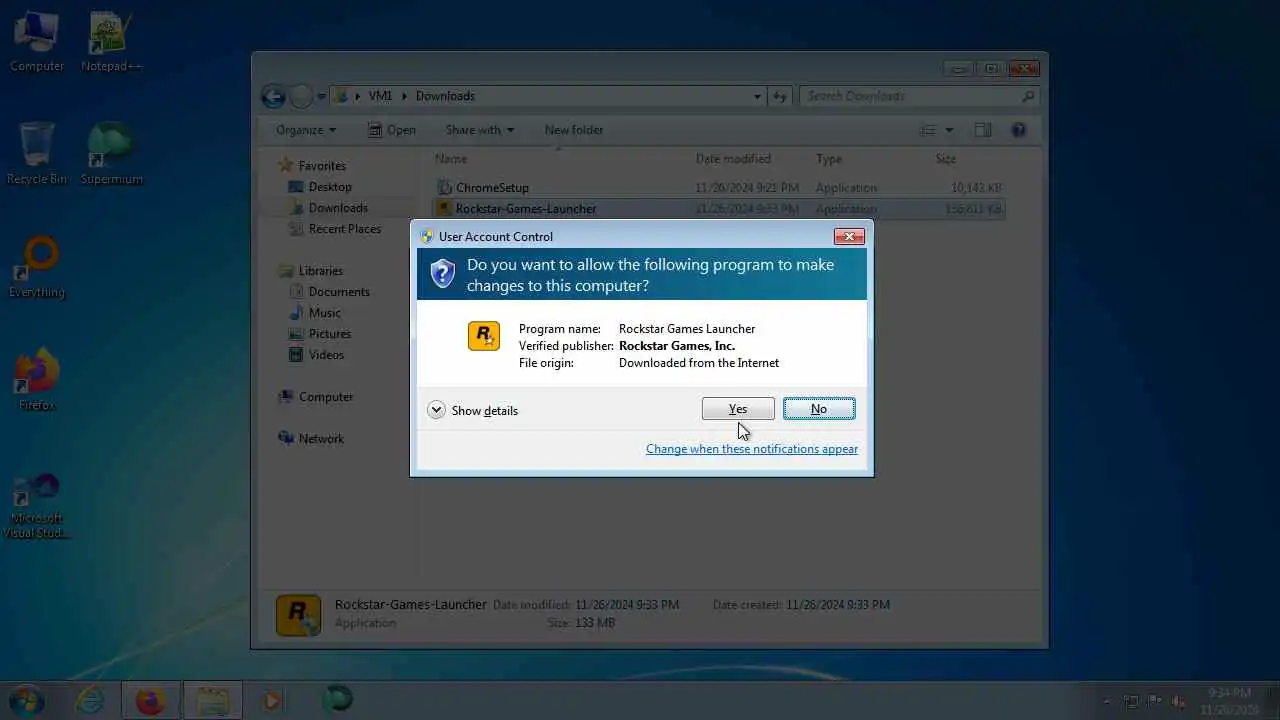Click Forward arrow in Explorer window
The width and height of the screenshot is (1280, 720).
pyautogui.click(x=301, y=97)
